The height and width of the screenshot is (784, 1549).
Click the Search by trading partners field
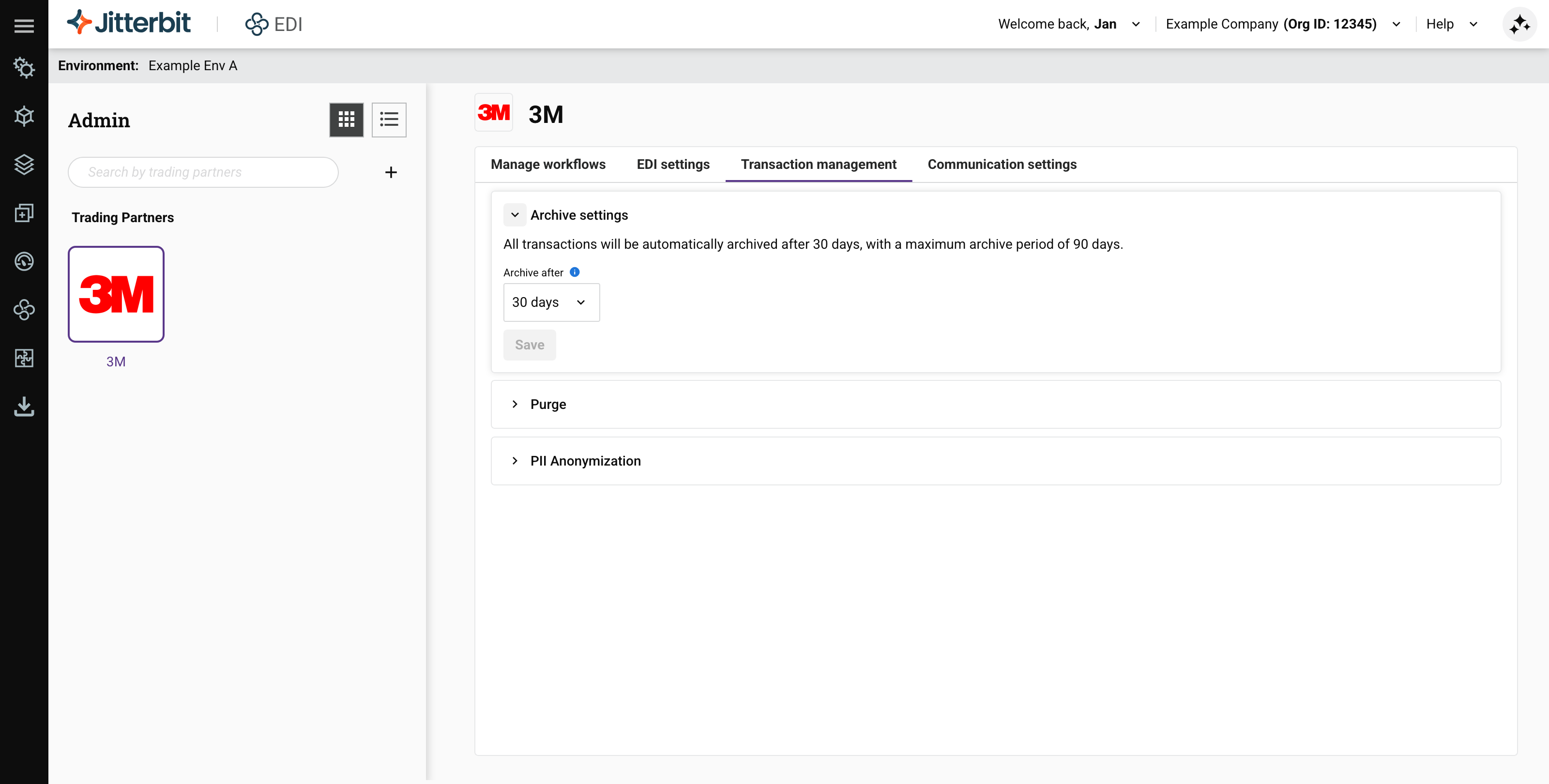(x=203, y=173)
